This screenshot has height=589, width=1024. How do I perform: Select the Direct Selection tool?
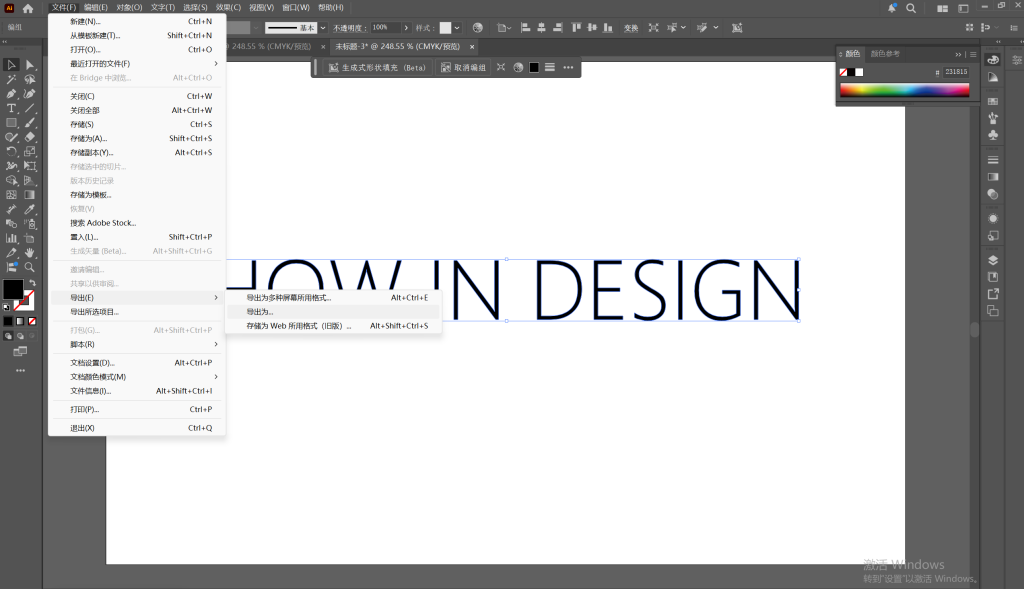click(x=29, y=65)
